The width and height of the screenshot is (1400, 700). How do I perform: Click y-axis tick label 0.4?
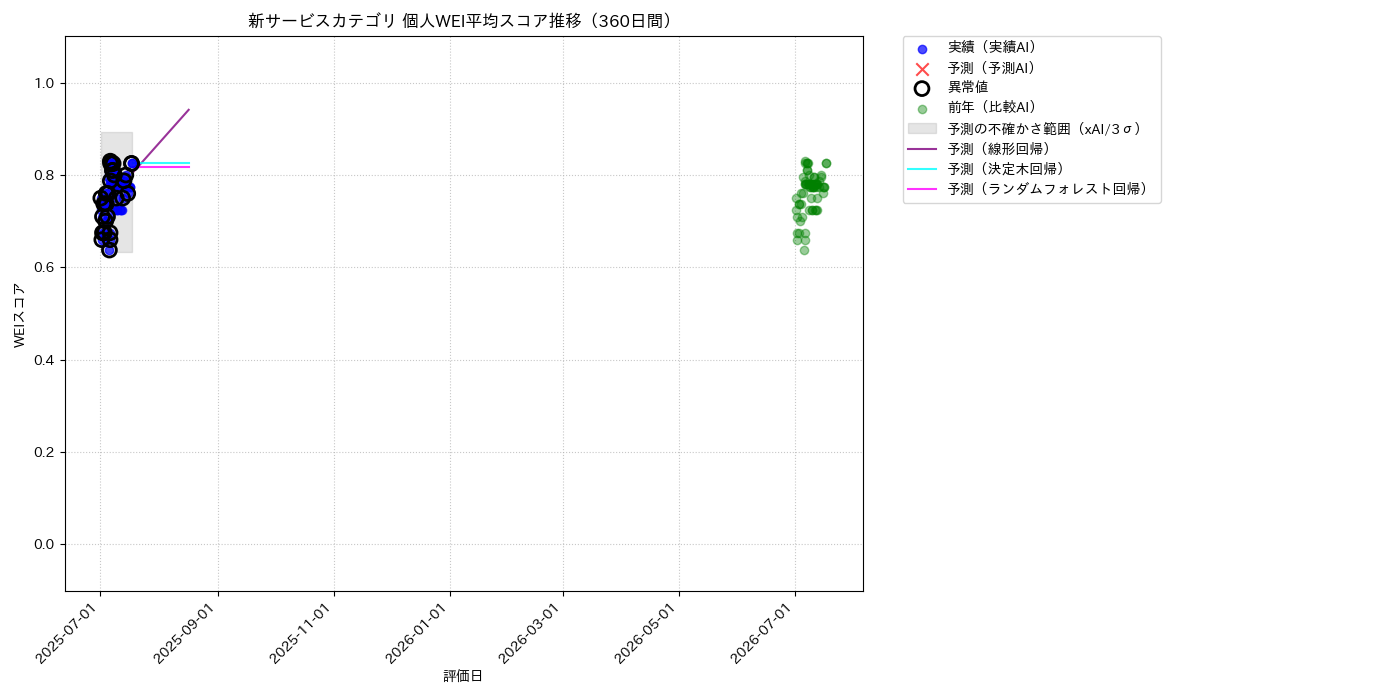click(46, 360)
